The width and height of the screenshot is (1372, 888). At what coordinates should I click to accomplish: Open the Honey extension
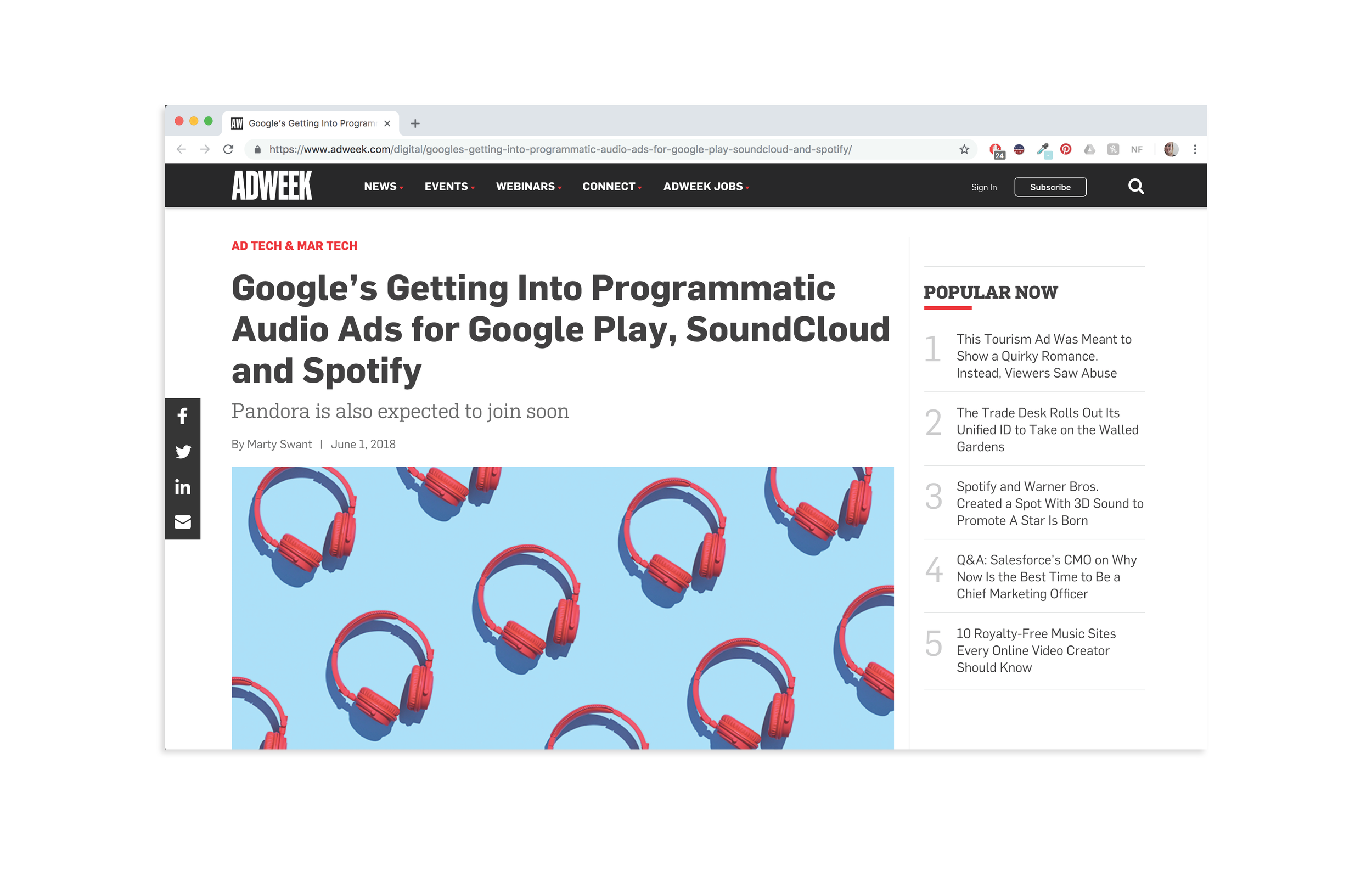(1113, 149)
